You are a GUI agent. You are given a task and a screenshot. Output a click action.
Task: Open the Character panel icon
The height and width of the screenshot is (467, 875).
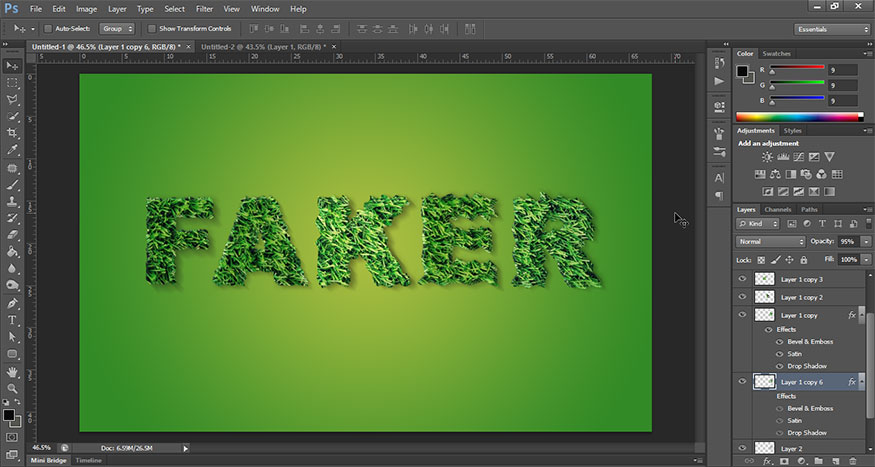tap(719, 178)
